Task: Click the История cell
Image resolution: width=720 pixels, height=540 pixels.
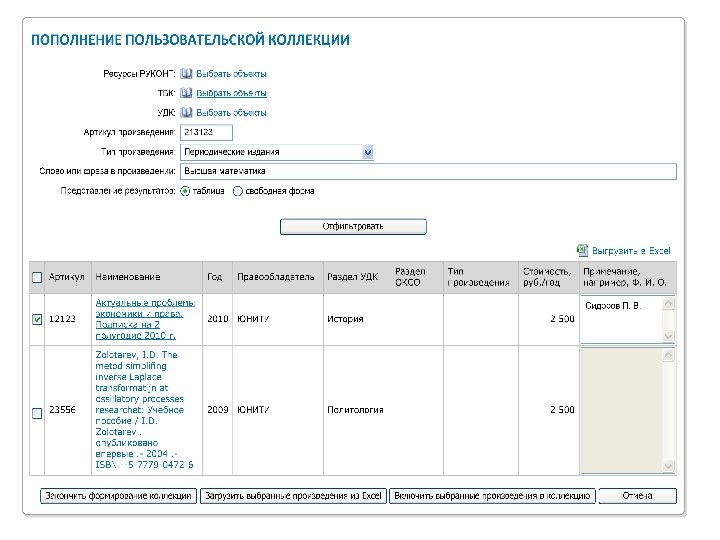Action: [345, 319]
